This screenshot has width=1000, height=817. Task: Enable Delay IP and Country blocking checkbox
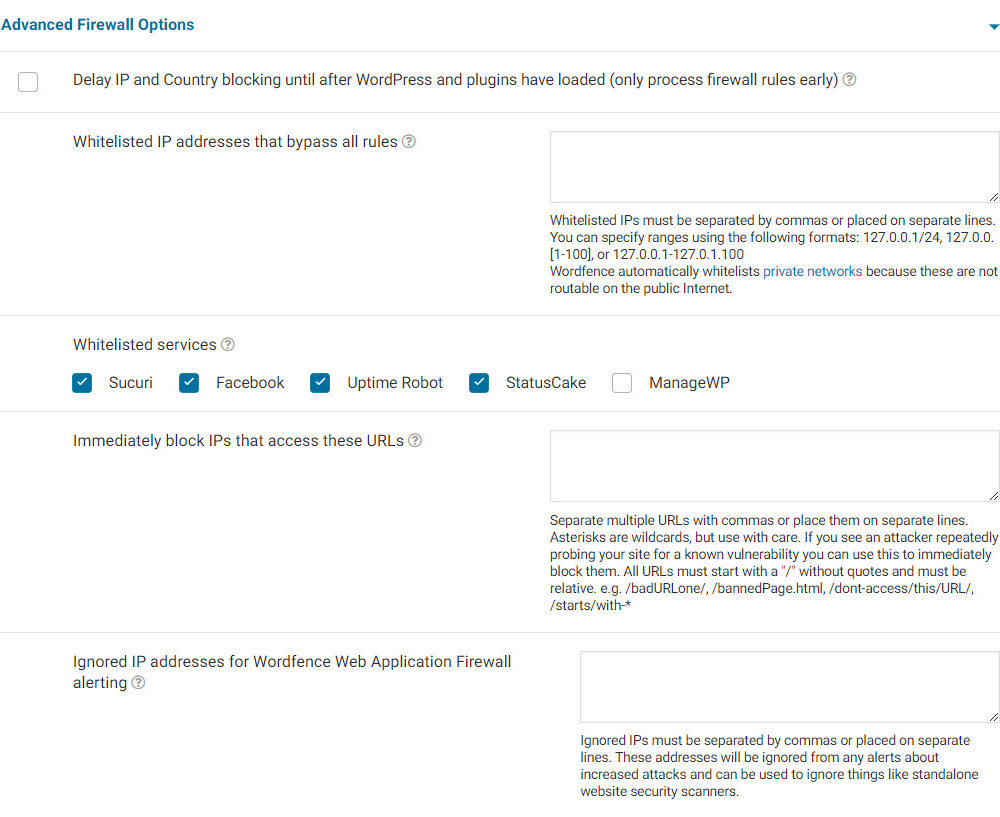coord(28,82)
